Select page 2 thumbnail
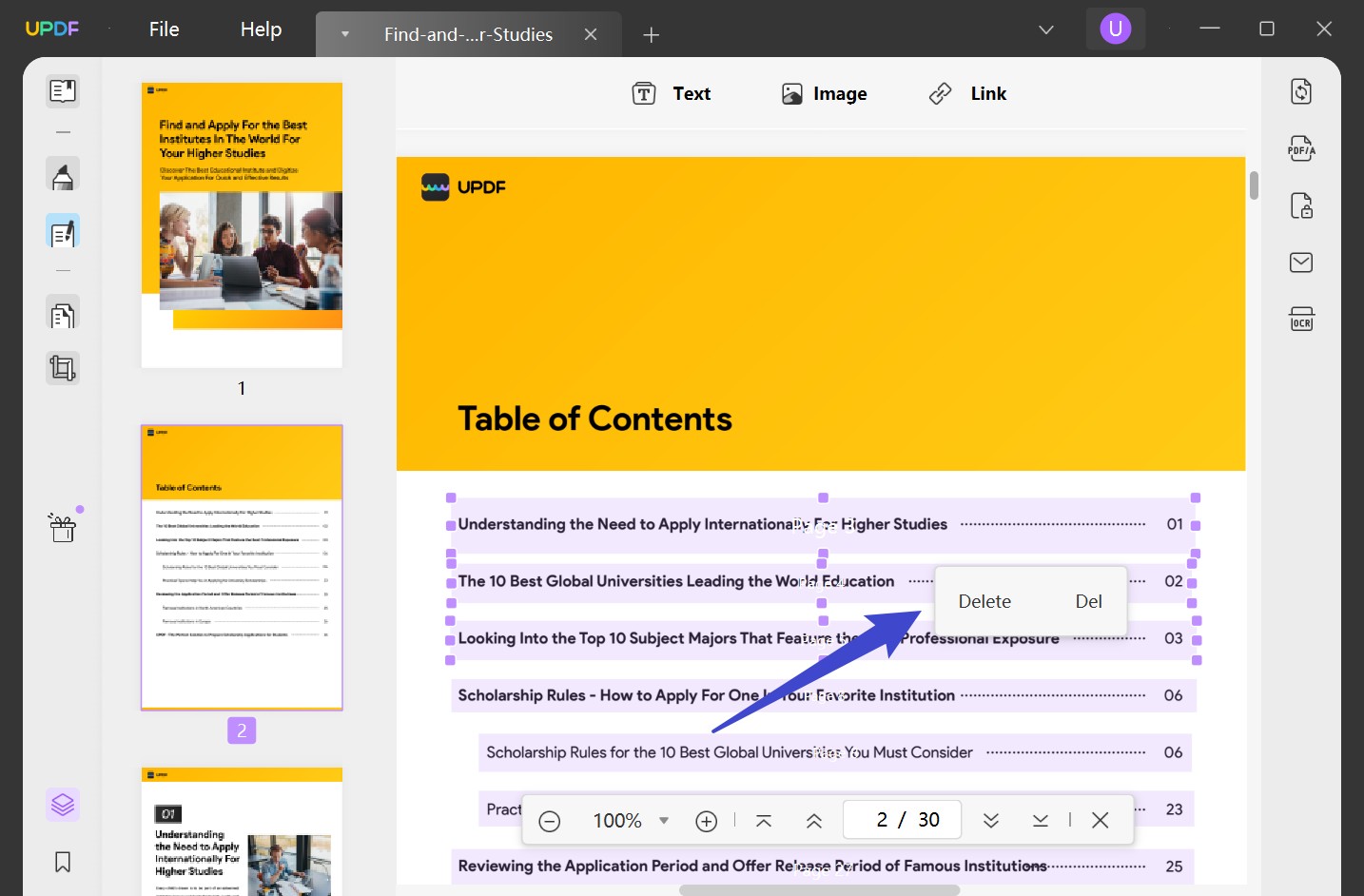Screen dimensions: 1364x896 click(242, 567)
